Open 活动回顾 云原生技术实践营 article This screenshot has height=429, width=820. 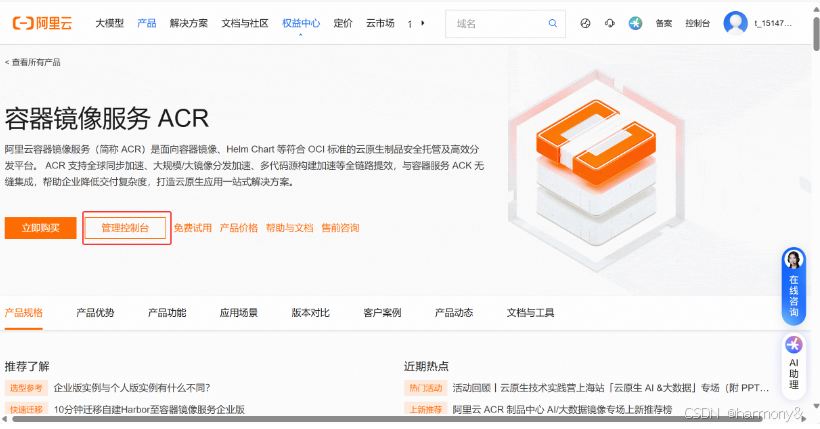(611, 388)
